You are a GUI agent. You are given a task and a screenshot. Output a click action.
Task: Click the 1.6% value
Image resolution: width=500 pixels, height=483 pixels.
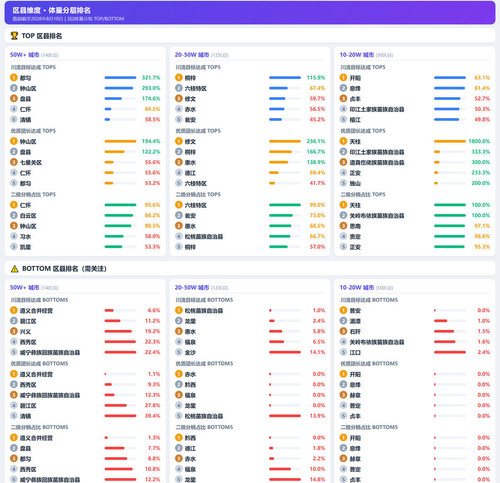[x=484, y=342]
